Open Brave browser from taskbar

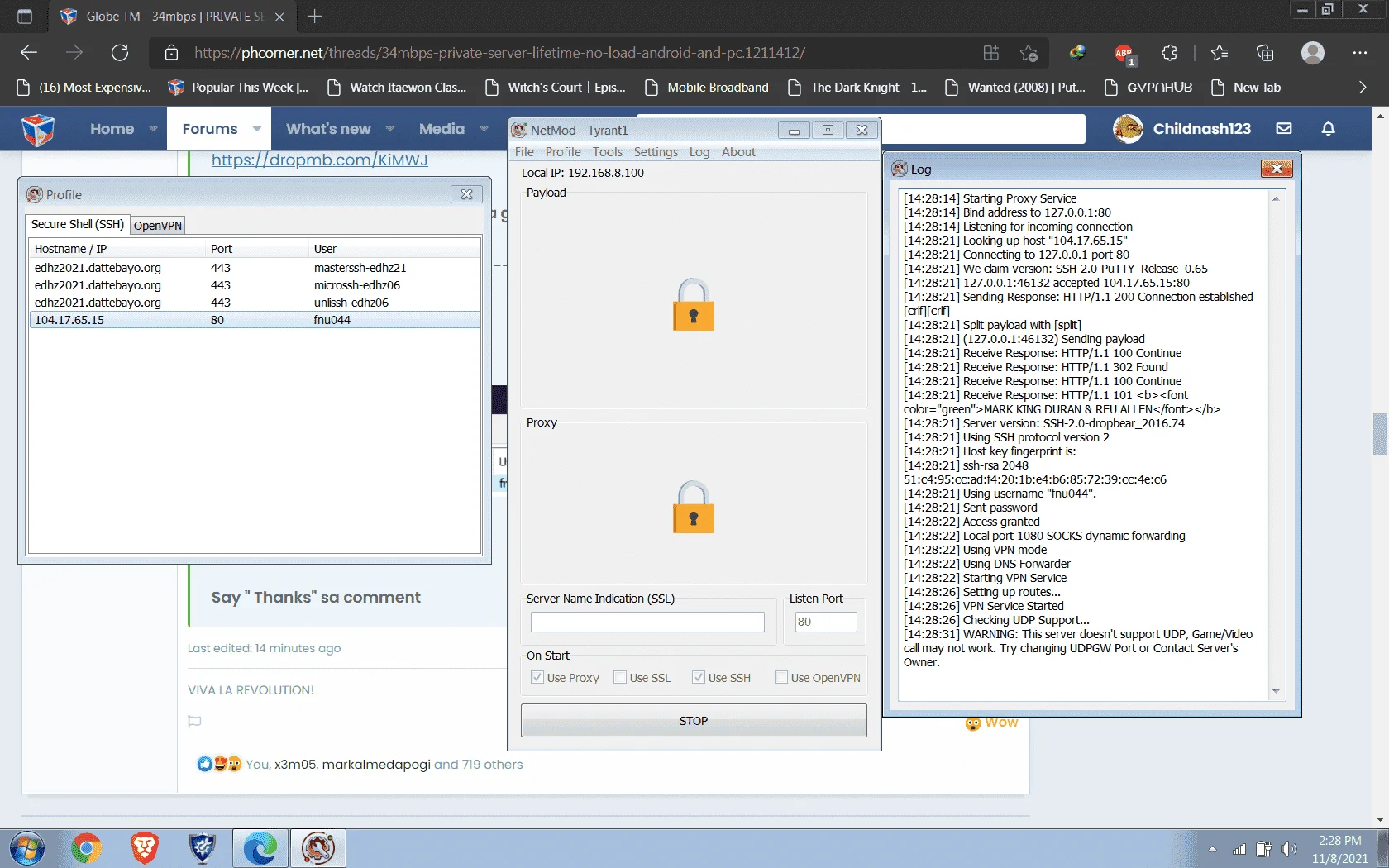[144, 849]
